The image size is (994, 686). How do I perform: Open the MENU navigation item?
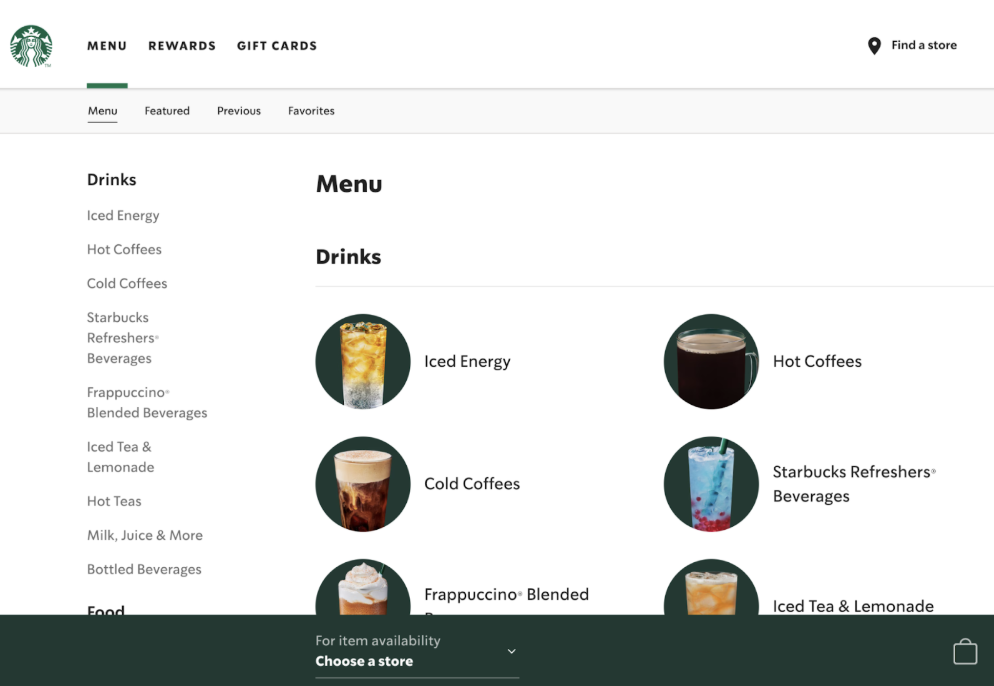pyautogui.click(x=107, y=45)
